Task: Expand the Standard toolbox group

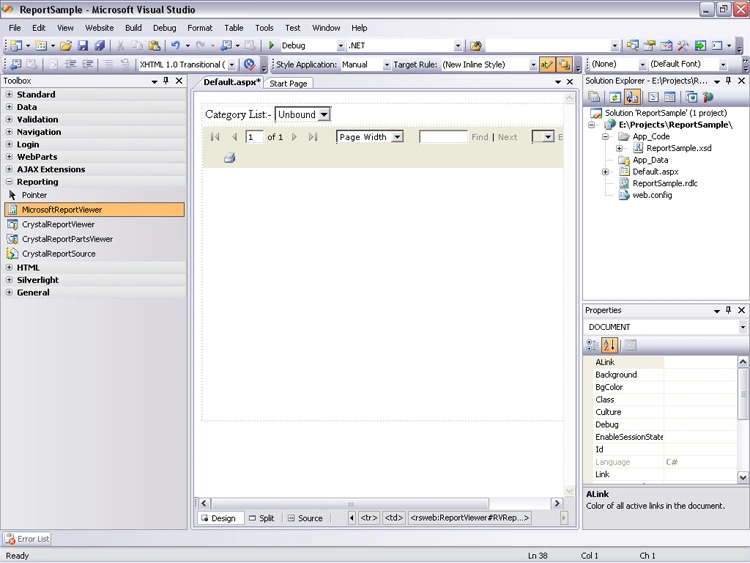Action: (x=9, y=94)
